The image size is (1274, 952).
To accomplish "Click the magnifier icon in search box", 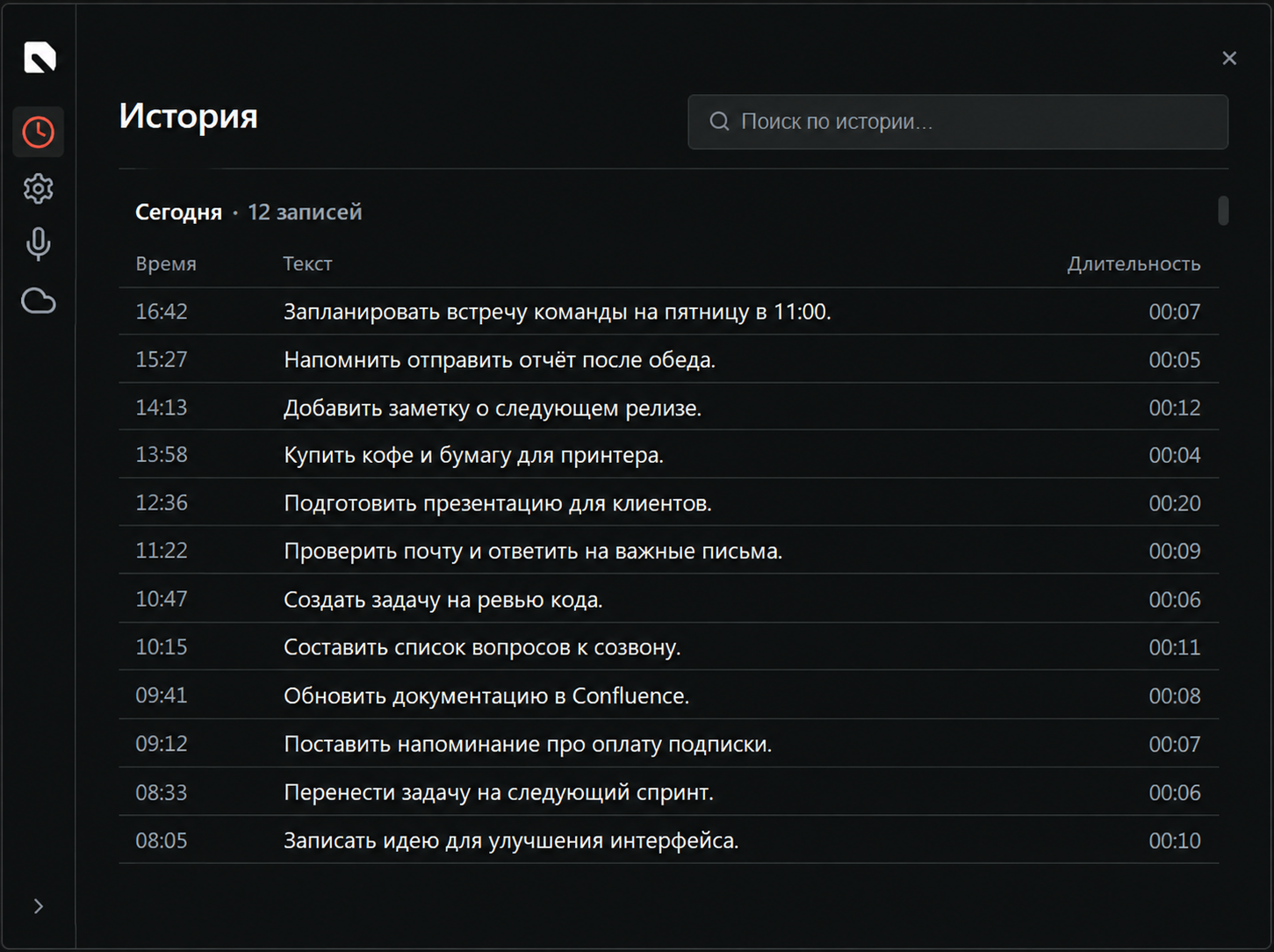I will [x=719, y=121].
